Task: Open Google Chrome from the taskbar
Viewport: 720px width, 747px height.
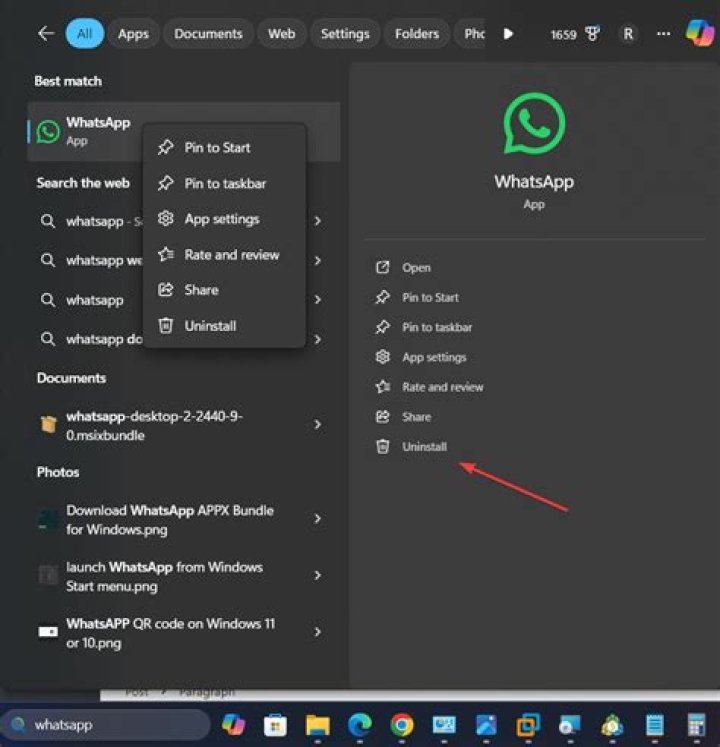Action: (402, 725)
